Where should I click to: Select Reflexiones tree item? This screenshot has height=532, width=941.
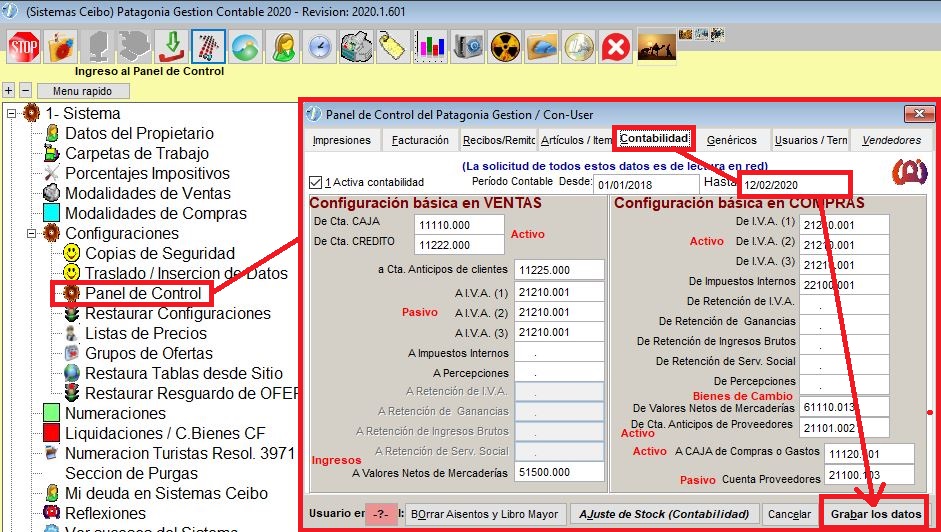coord(105,513)
